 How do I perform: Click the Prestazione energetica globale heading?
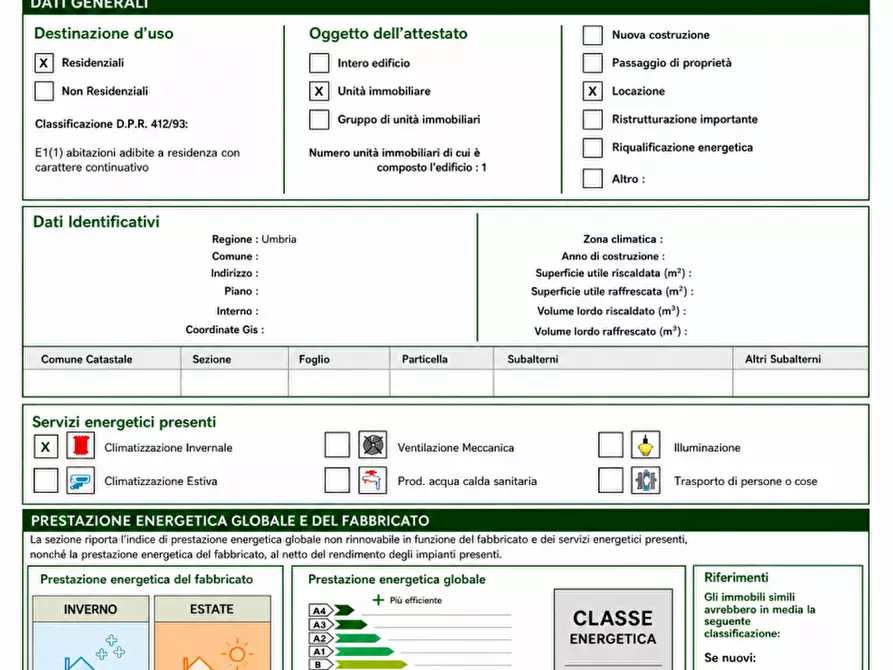point(397,579)
